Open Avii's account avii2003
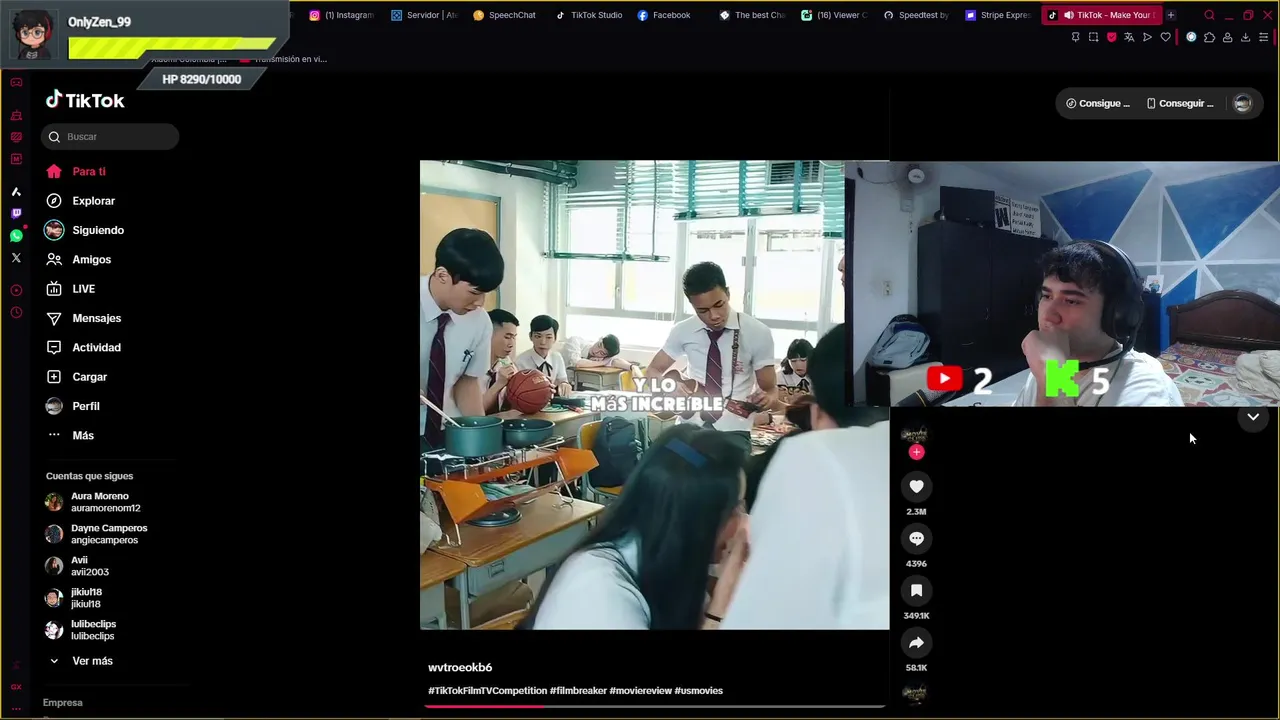The width and height of the screenshot is (1280, 720). pyautogui.click(x=77, y=566)
